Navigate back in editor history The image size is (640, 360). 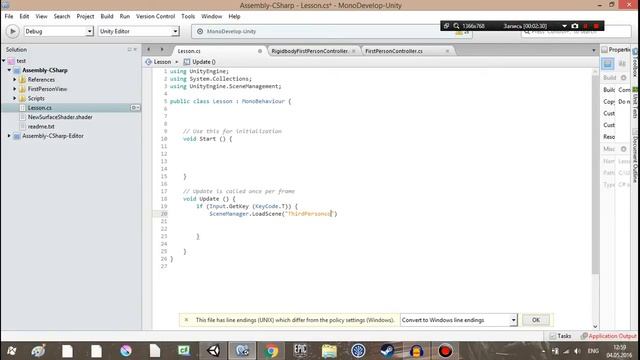point(149,50)
